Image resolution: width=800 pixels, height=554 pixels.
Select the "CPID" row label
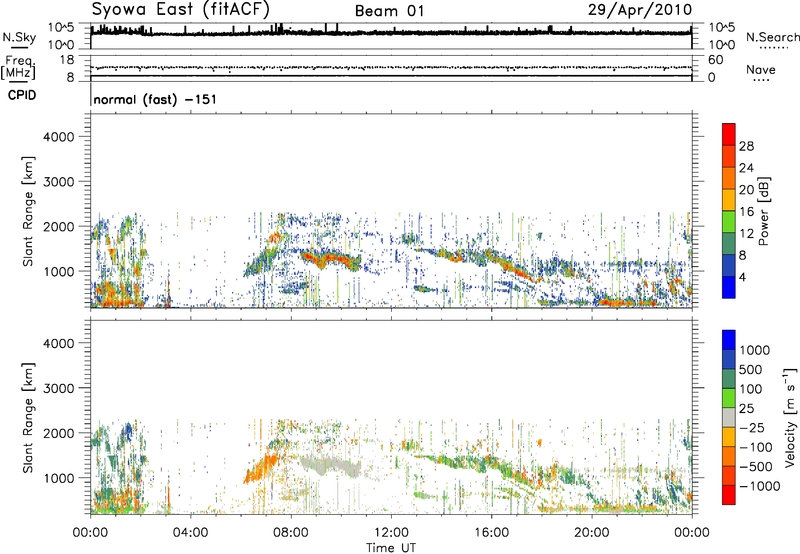pos(22,95)
